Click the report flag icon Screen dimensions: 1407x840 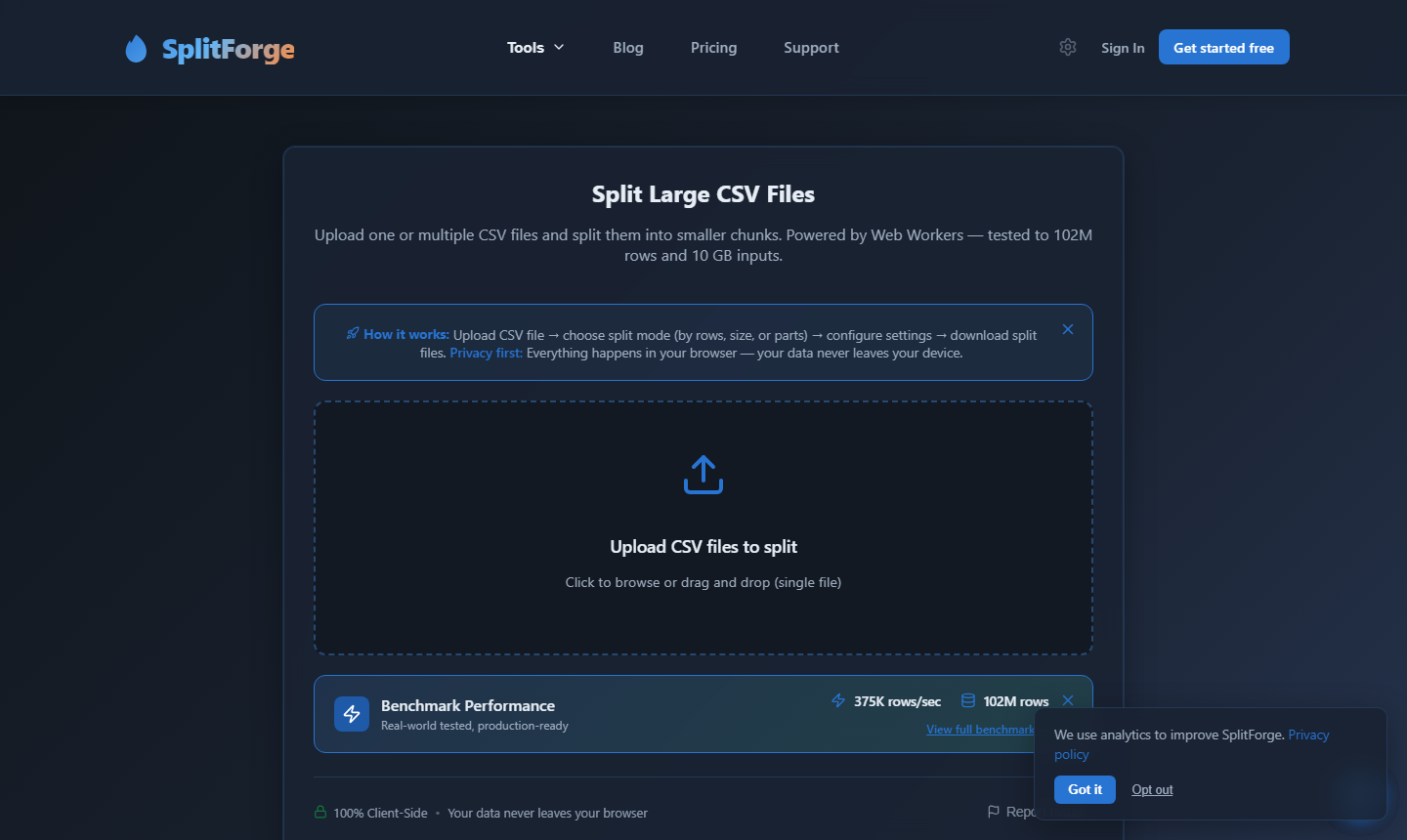(x=994, y=812)
